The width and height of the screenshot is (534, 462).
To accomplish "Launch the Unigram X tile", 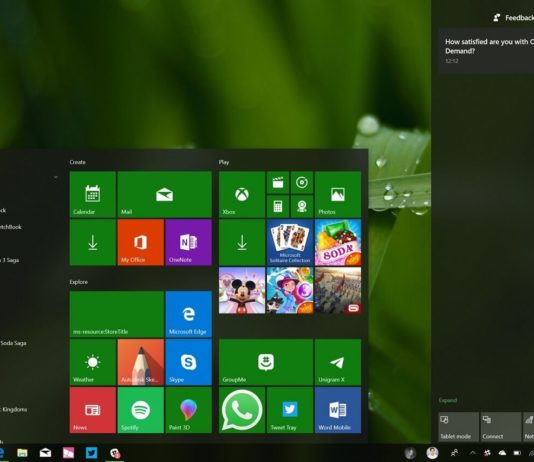I will point(338,362).
